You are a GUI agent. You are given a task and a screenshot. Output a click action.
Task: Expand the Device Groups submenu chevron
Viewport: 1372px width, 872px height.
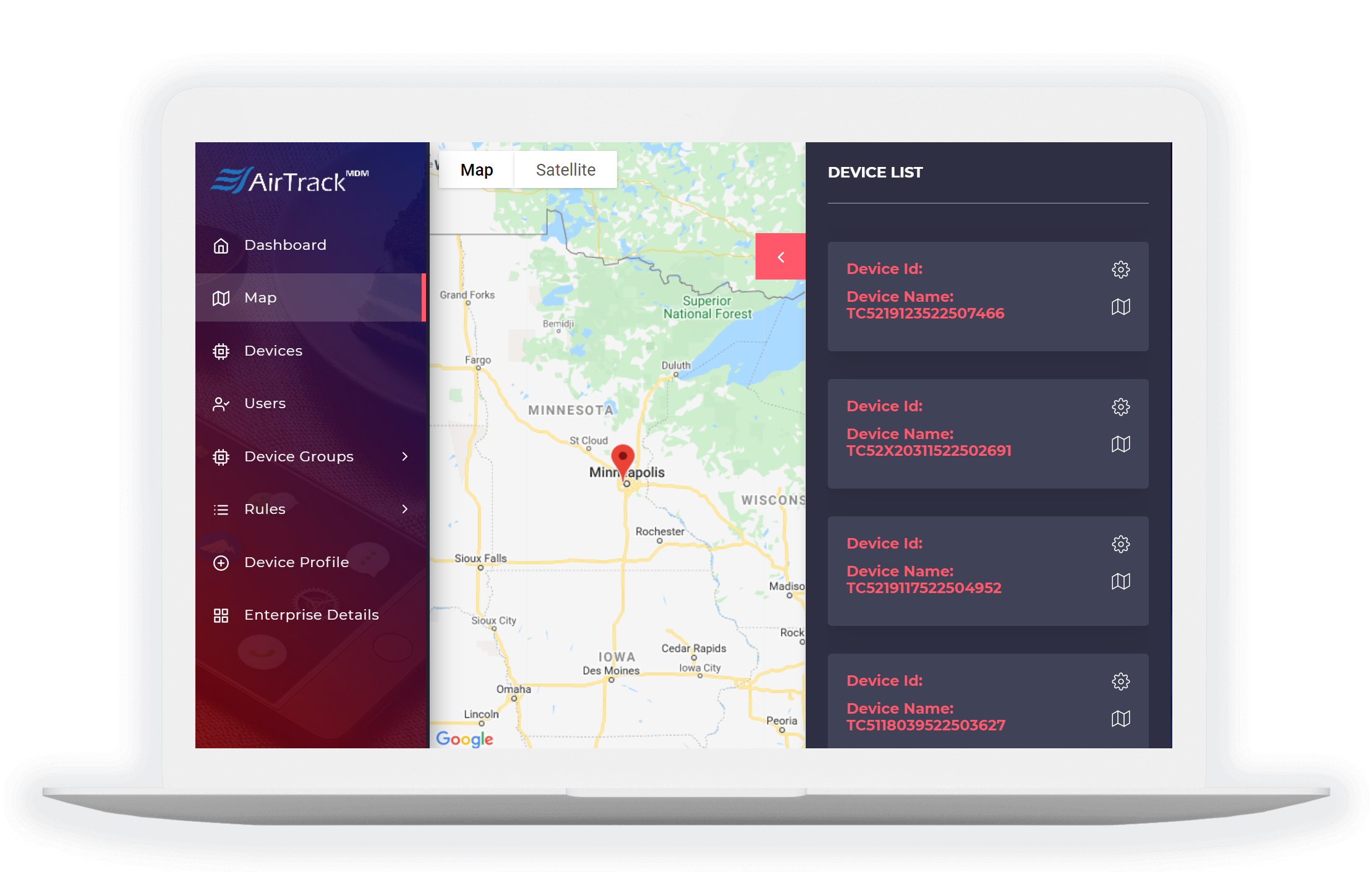[405, 456]
